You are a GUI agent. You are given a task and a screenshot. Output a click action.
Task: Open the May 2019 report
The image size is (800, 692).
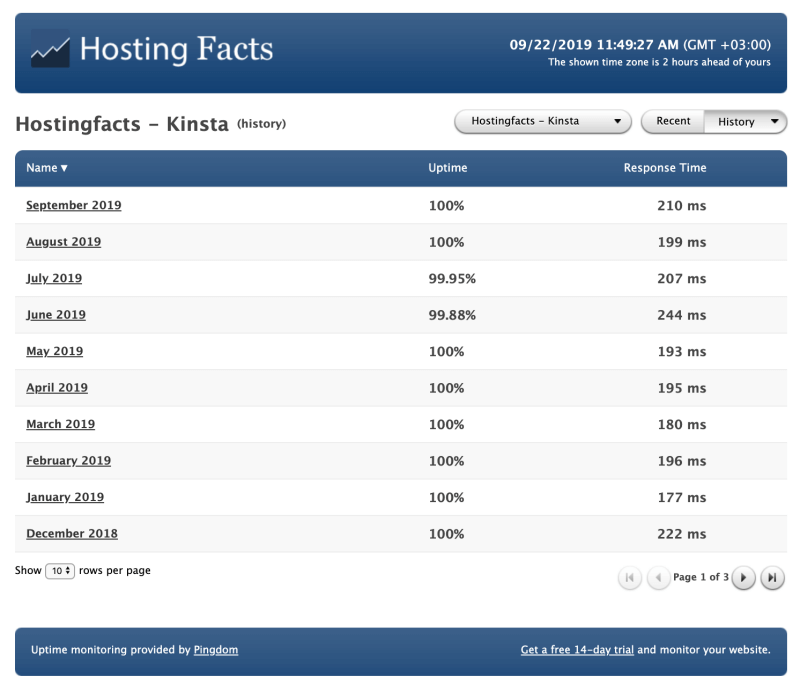tap(55, 351)
